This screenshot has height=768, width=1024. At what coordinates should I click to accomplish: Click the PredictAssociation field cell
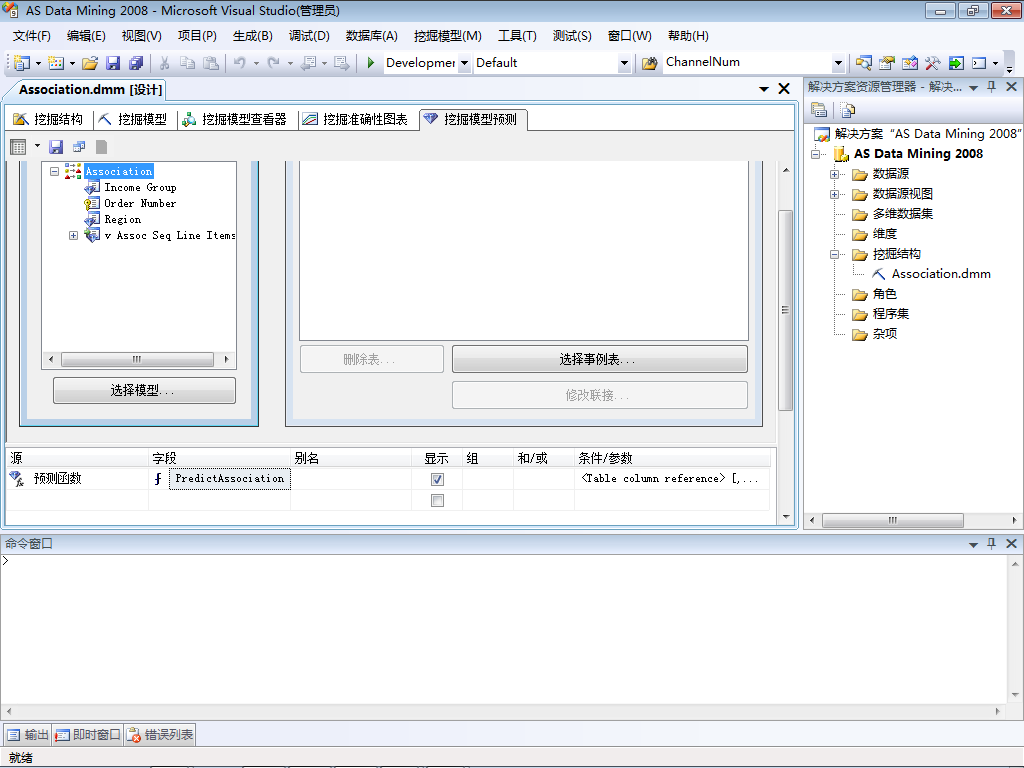pos(229,479)
